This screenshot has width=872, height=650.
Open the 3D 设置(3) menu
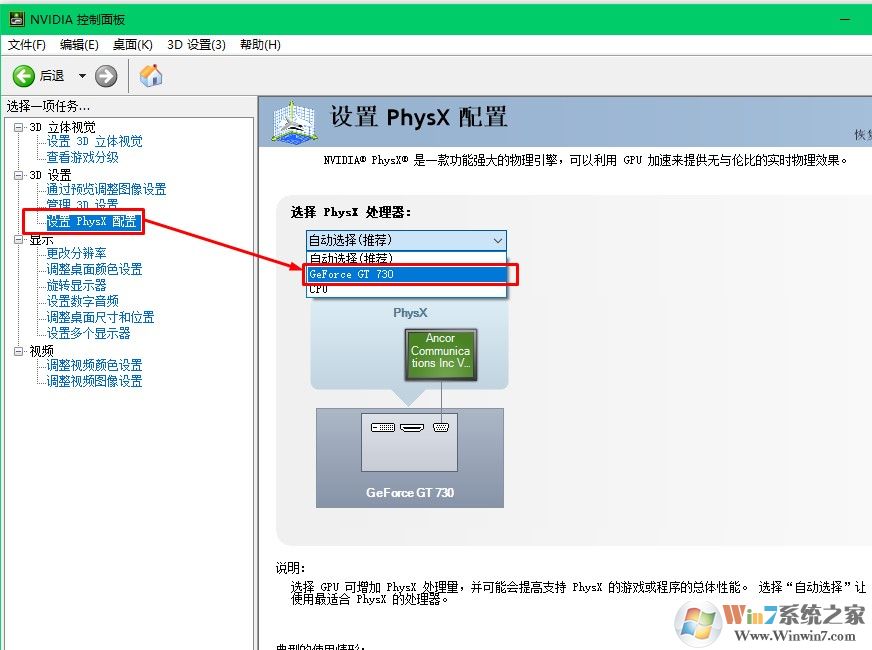[196, 44]
